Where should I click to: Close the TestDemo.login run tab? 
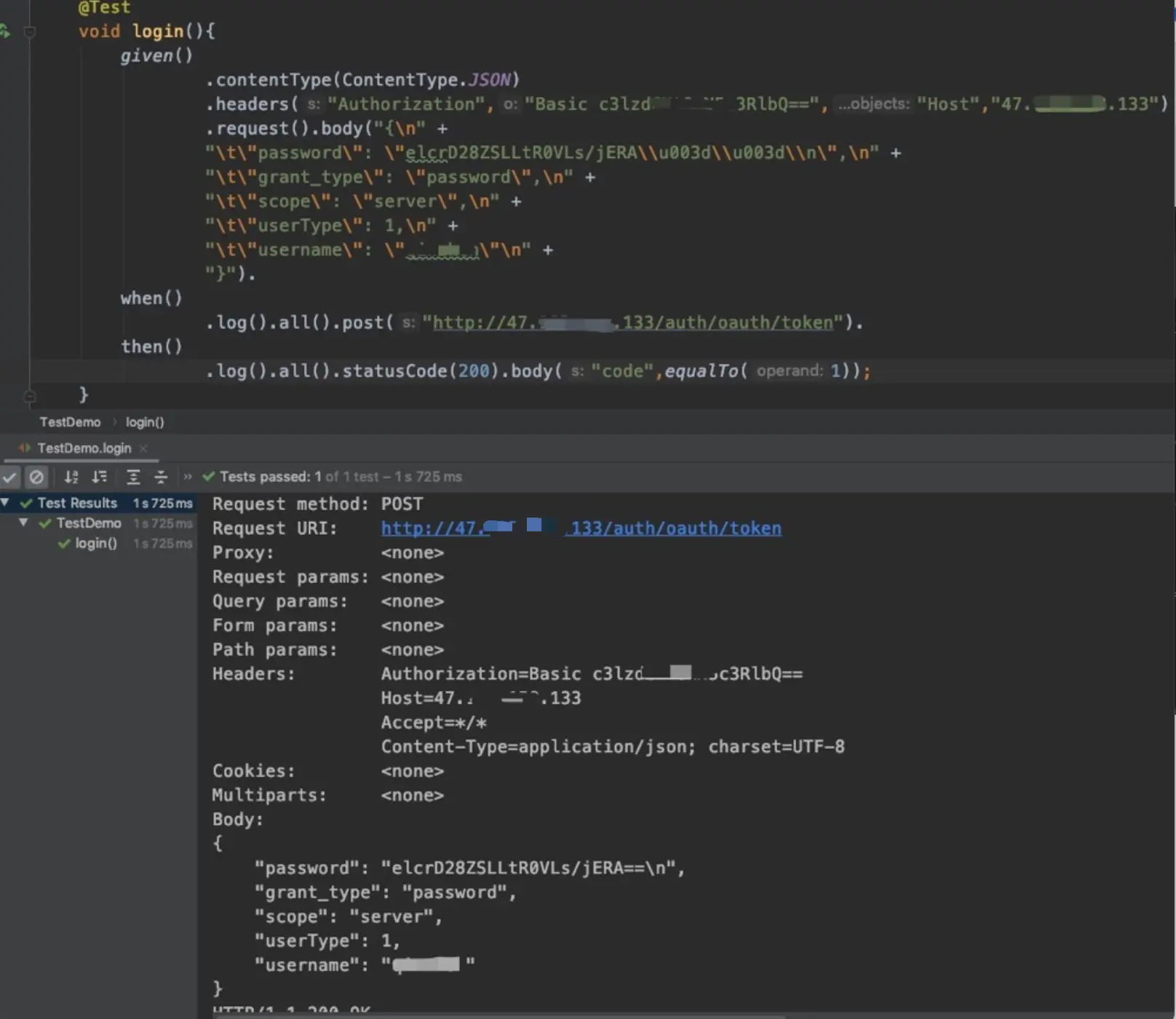point(143,448)
